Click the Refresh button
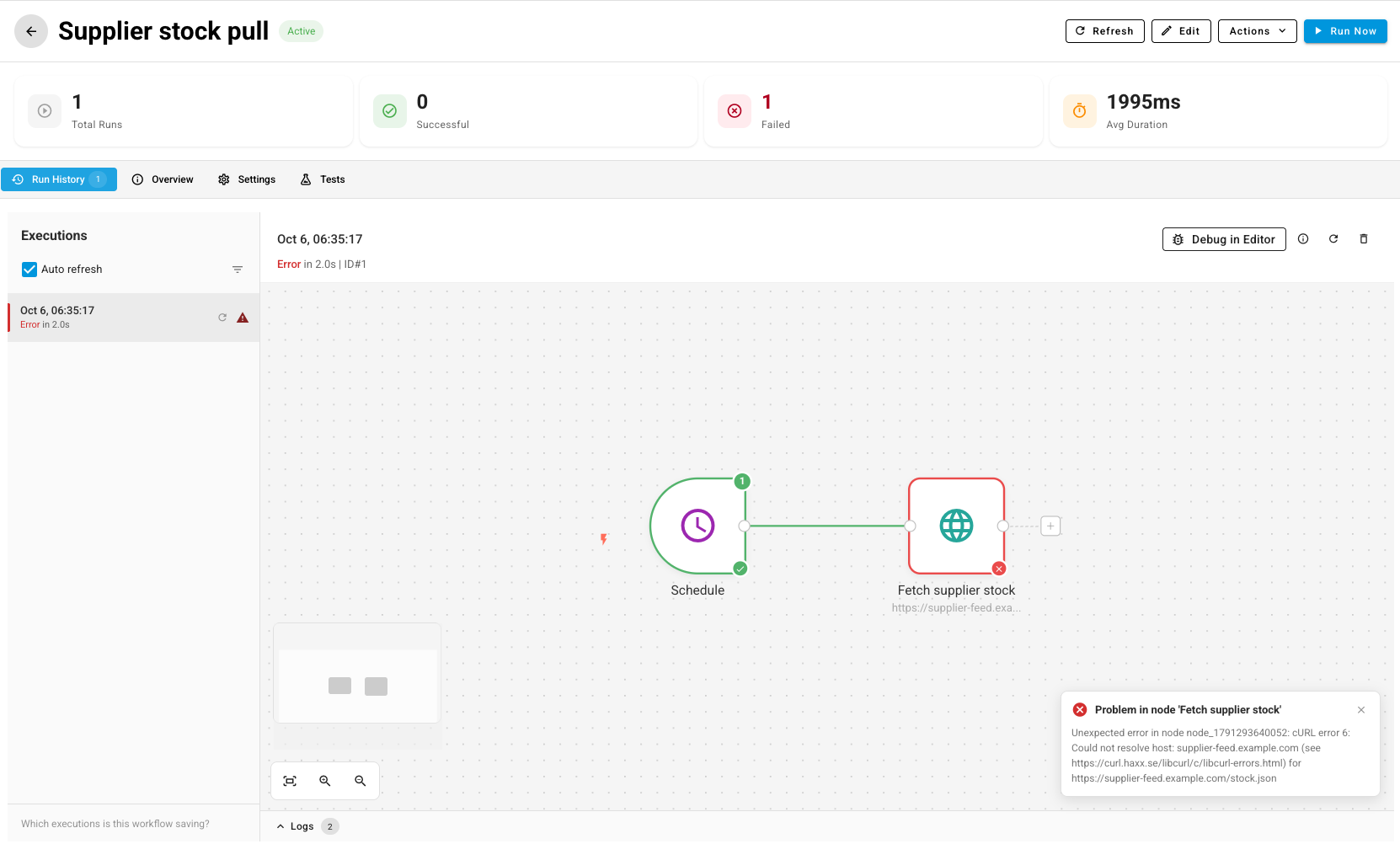 [1104, 31]
